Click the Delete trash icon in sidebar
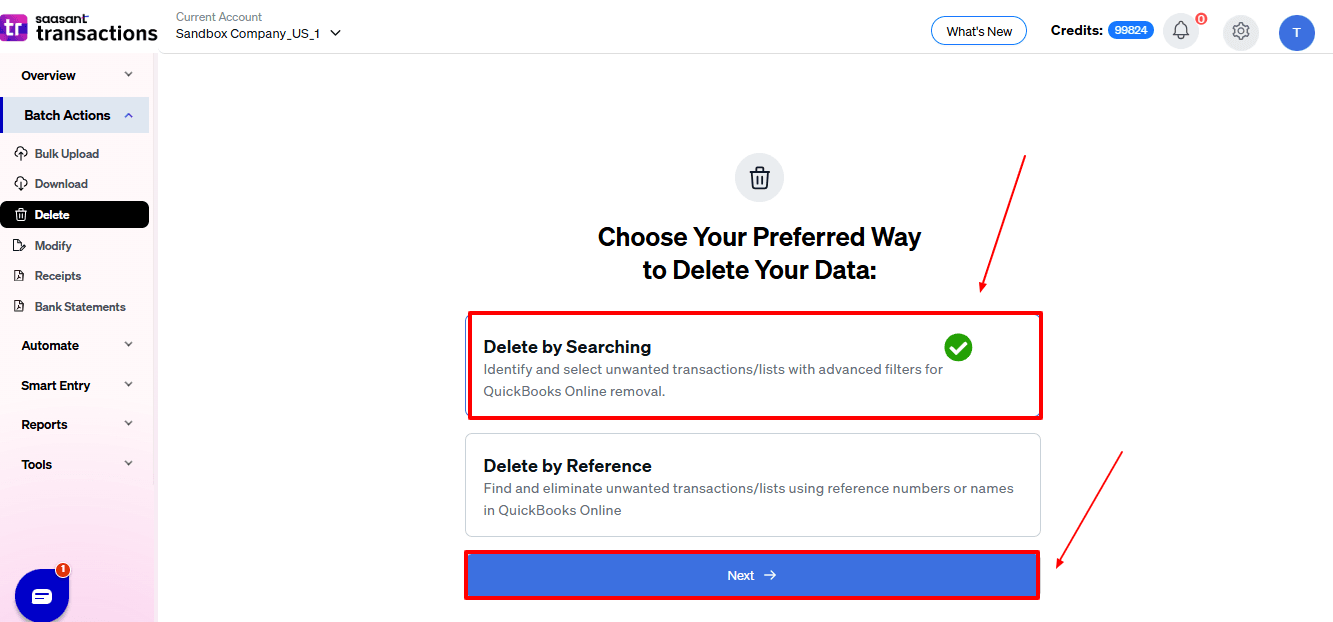Screen dimensions: 1333x622 [22, 214]
